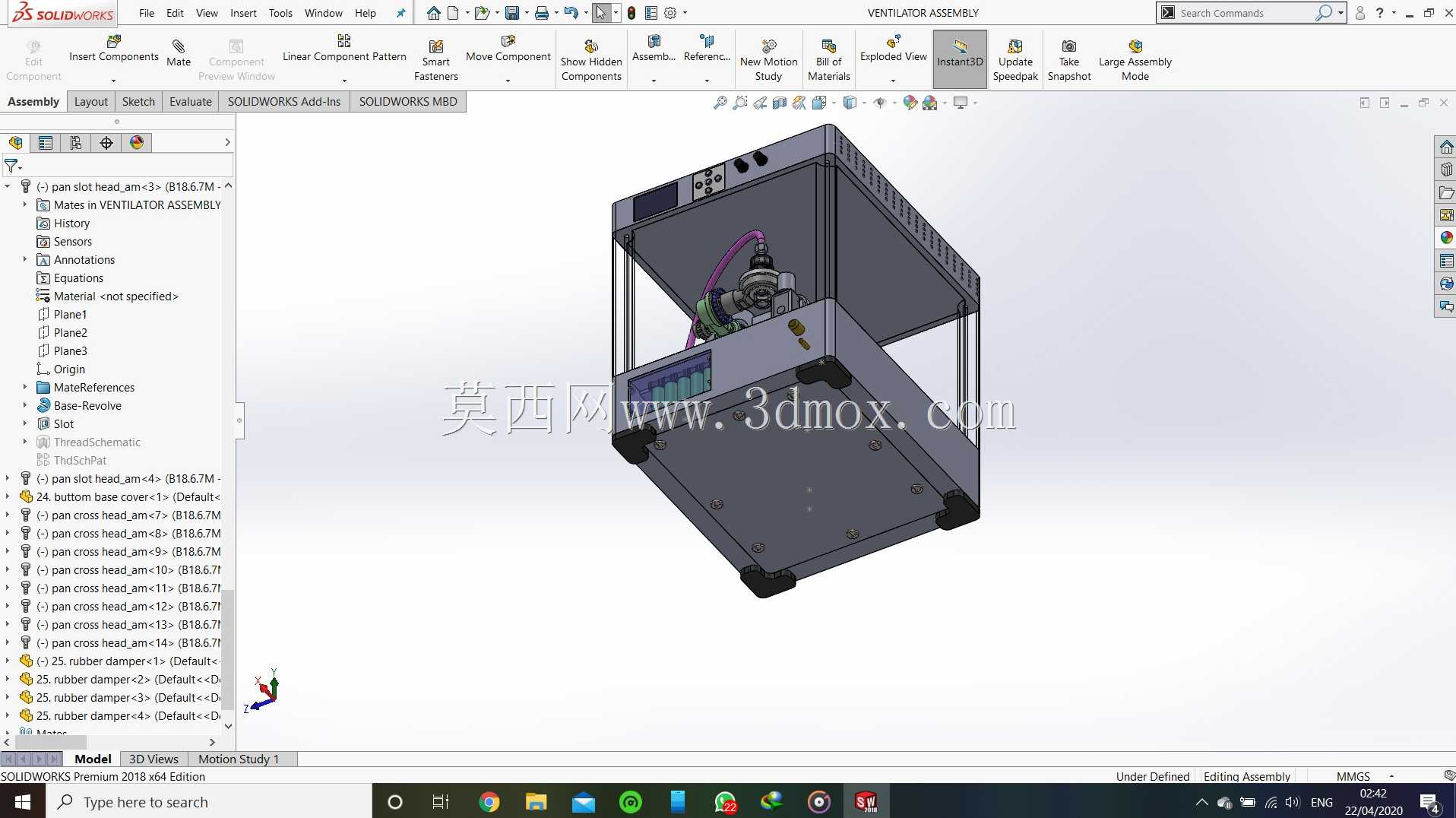Viewport: 1456px width, 818px height.
Task: Click the Zoom to Fit icon
Action: pos(720,103)
